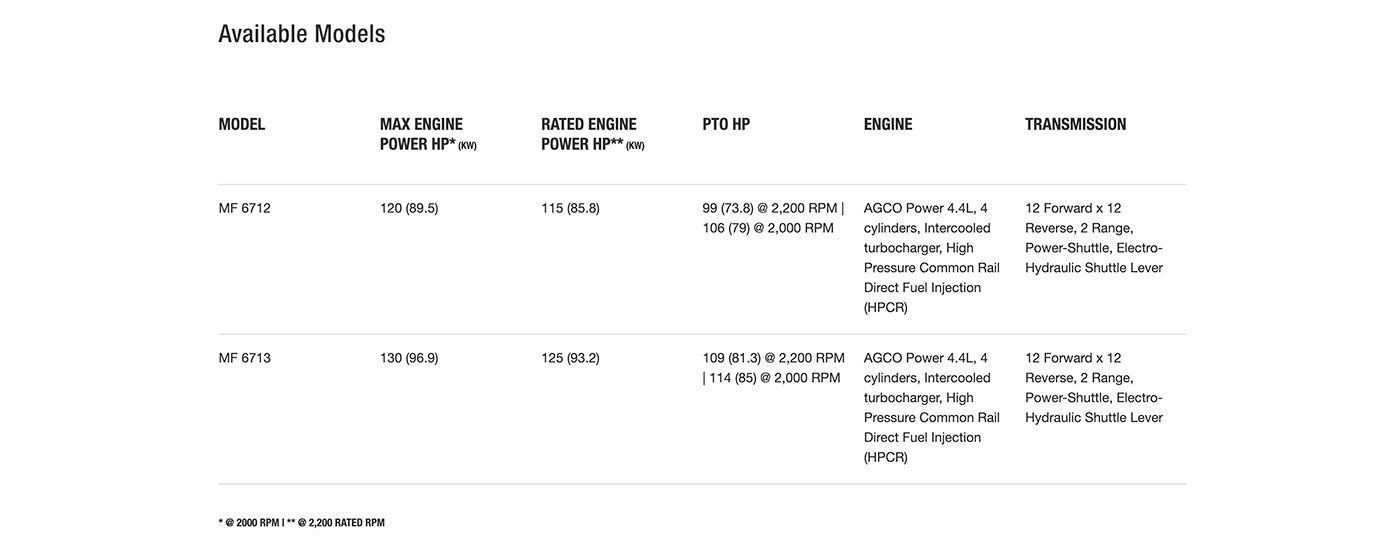Click the MF 6713 engine description
This screenshot has width=1400, height=540.
point(931,407)
